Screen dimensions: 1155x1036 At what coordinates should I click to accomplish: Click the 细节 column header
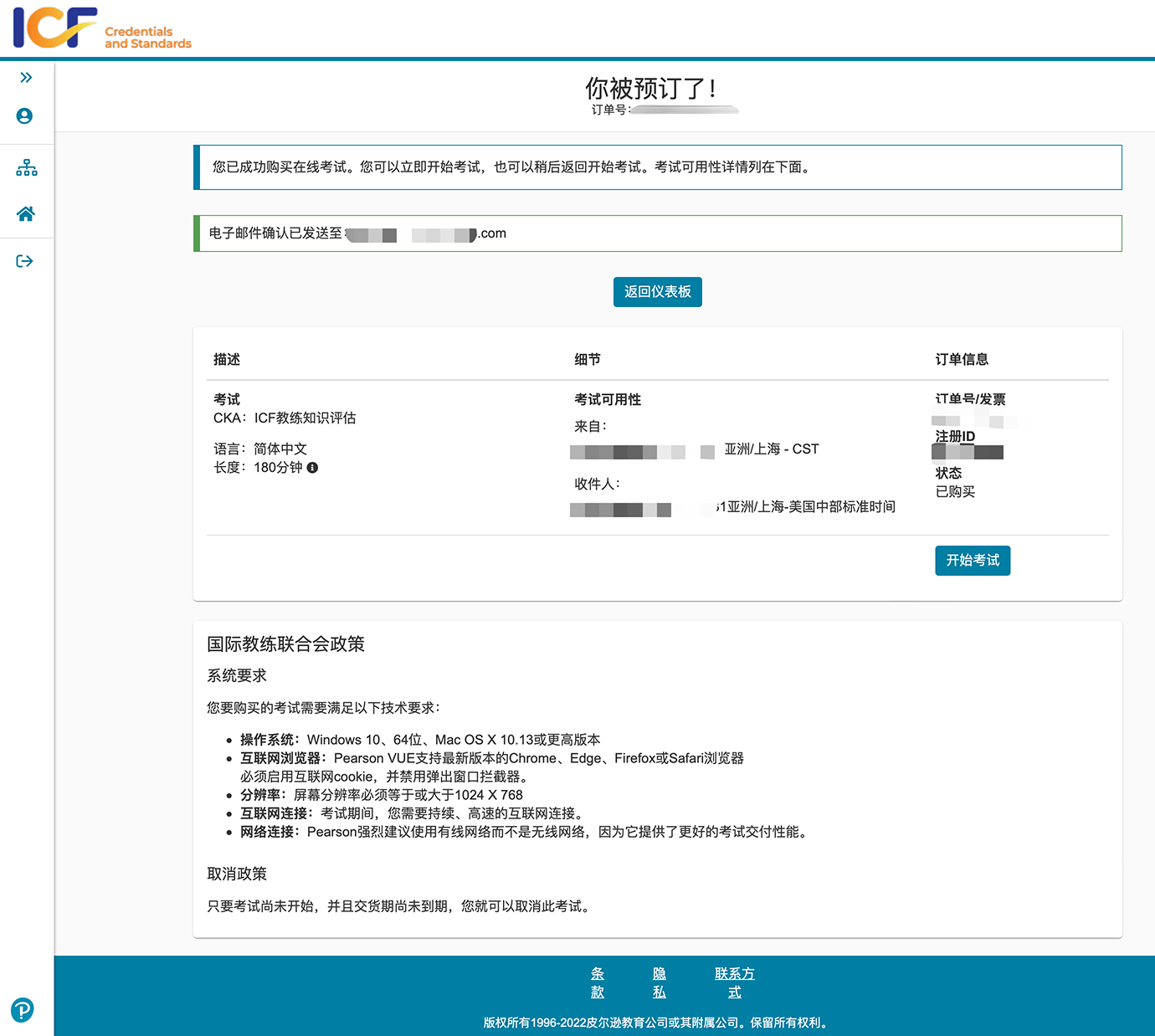pyautogui.click(x=588, y=359)
